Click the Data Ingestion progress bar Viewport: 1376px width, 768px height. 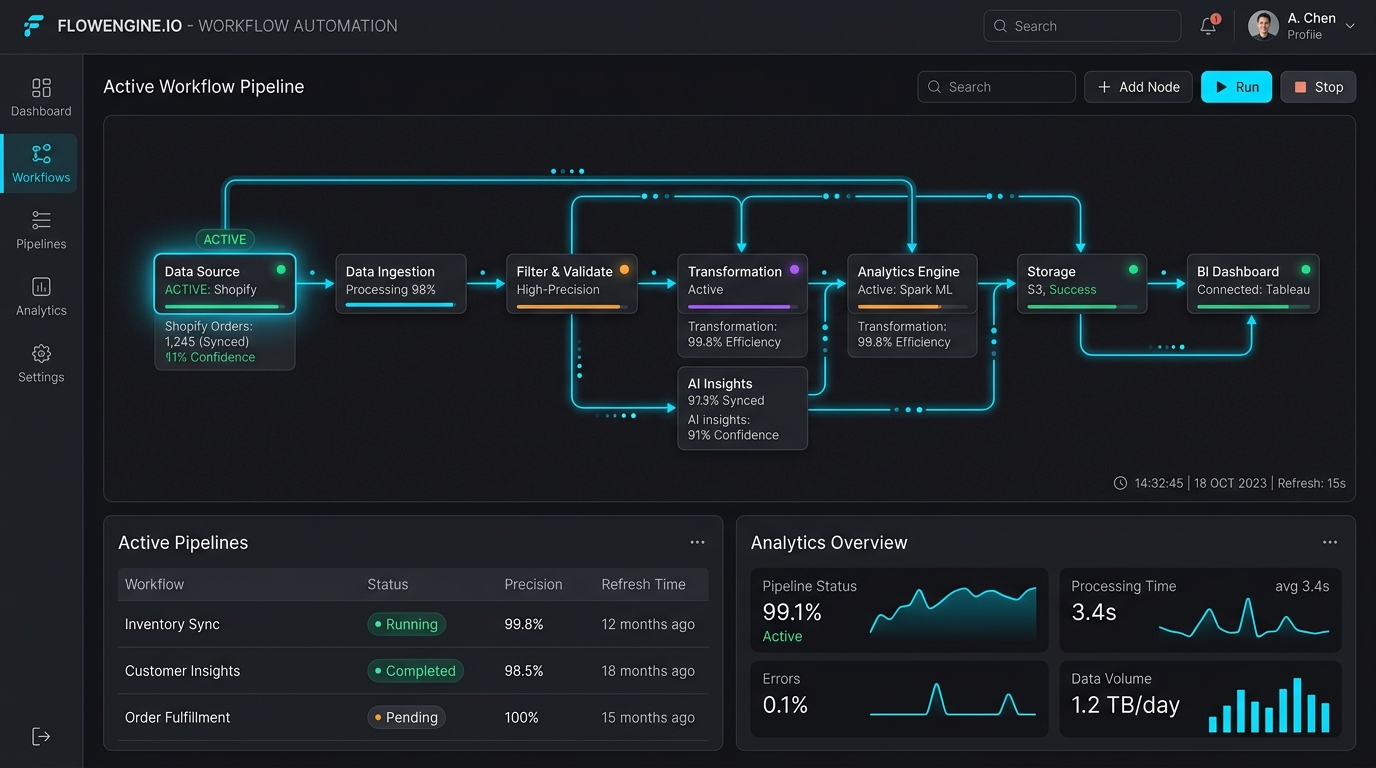tap(400, 305)
